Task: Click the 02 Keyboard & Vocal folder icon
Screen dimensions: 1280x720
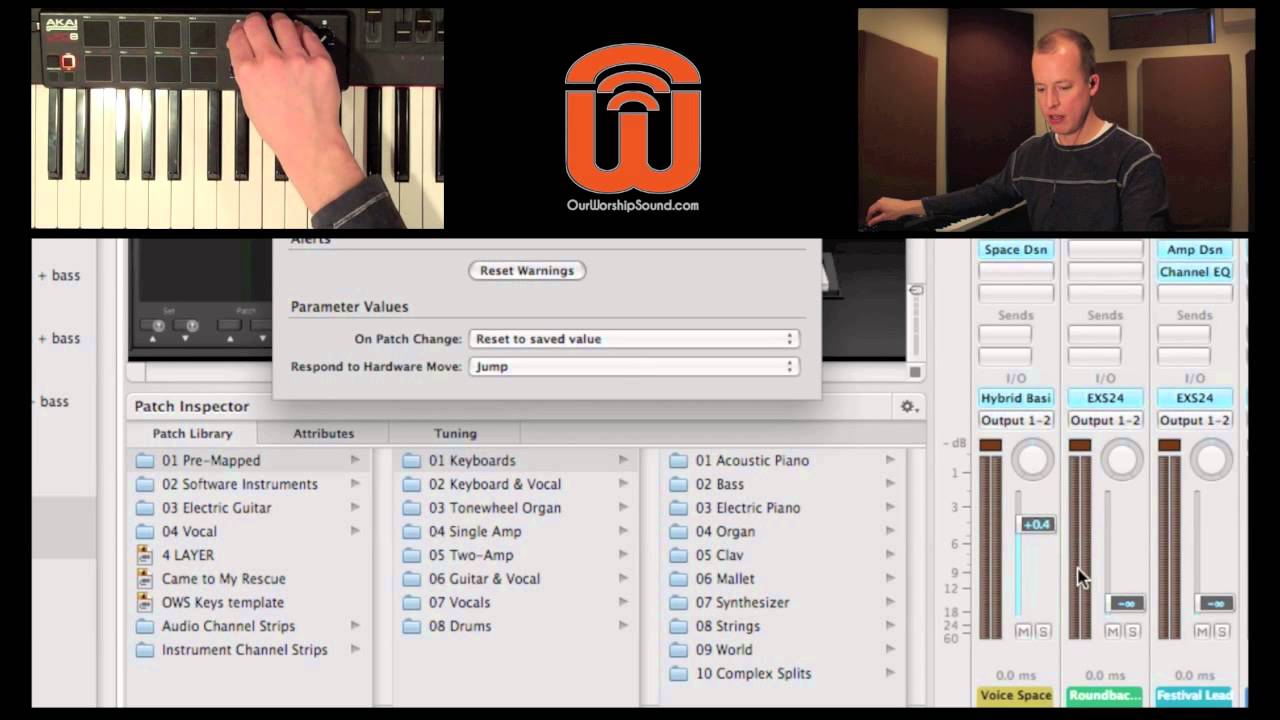Action: [411, 484]
